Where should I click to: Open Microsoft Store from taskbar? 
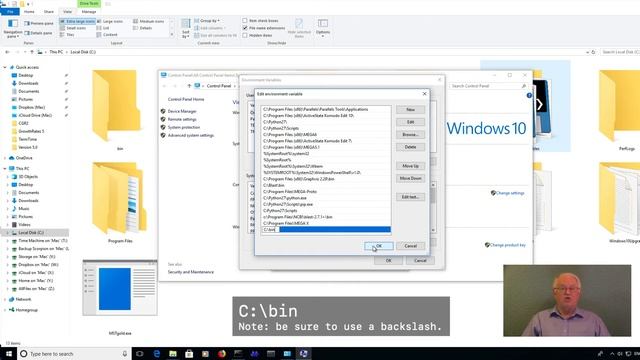[x=189, y=353]
